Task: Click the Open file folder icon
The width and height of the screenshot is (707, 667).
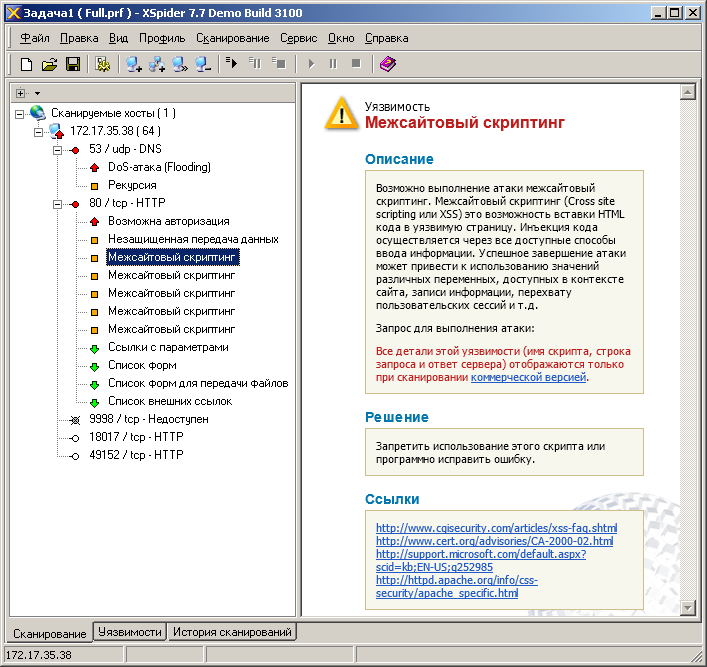Action: pos(50,64)
